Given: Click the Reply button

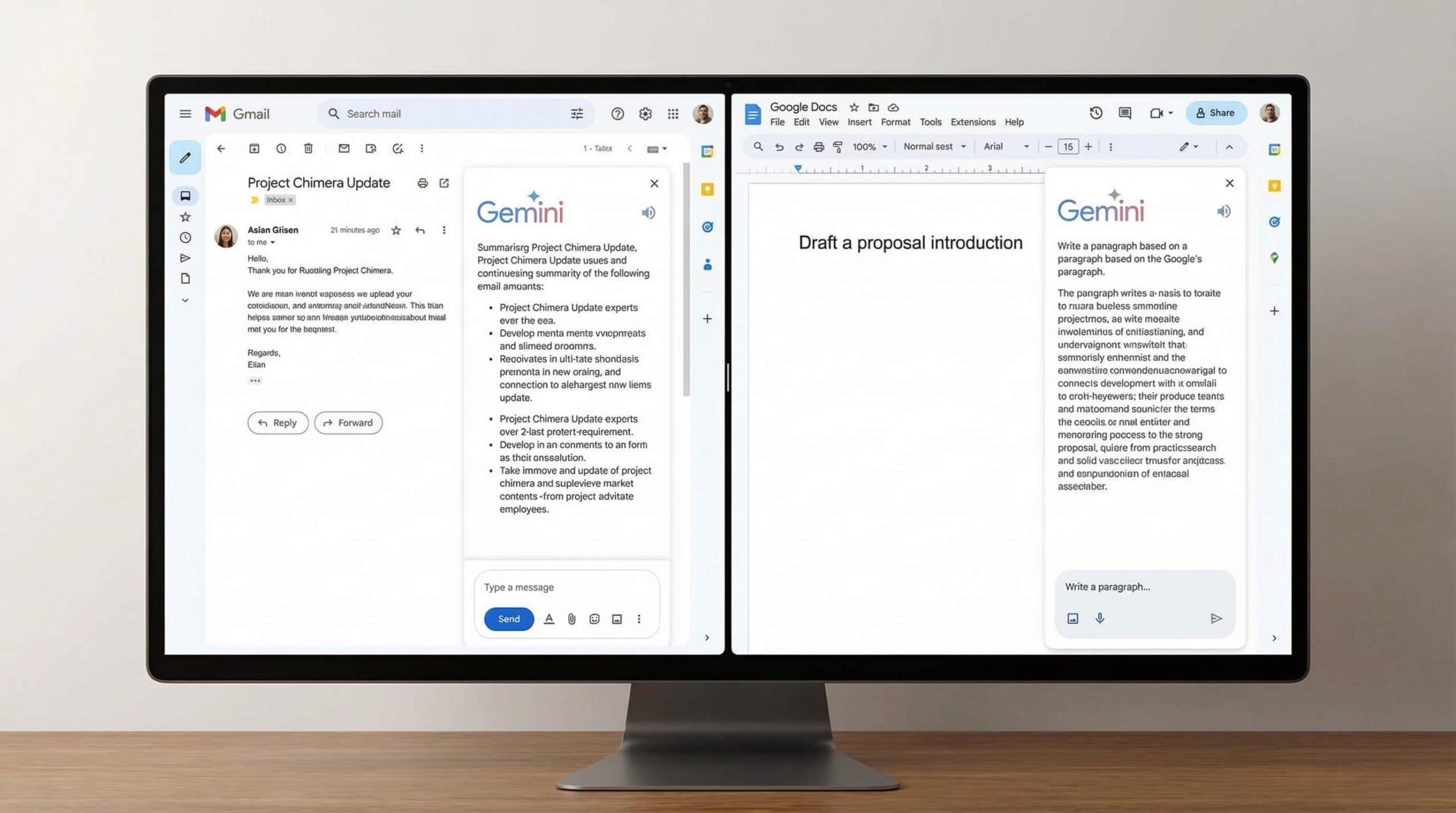Looking at the screenshot, I should point(278,423).
